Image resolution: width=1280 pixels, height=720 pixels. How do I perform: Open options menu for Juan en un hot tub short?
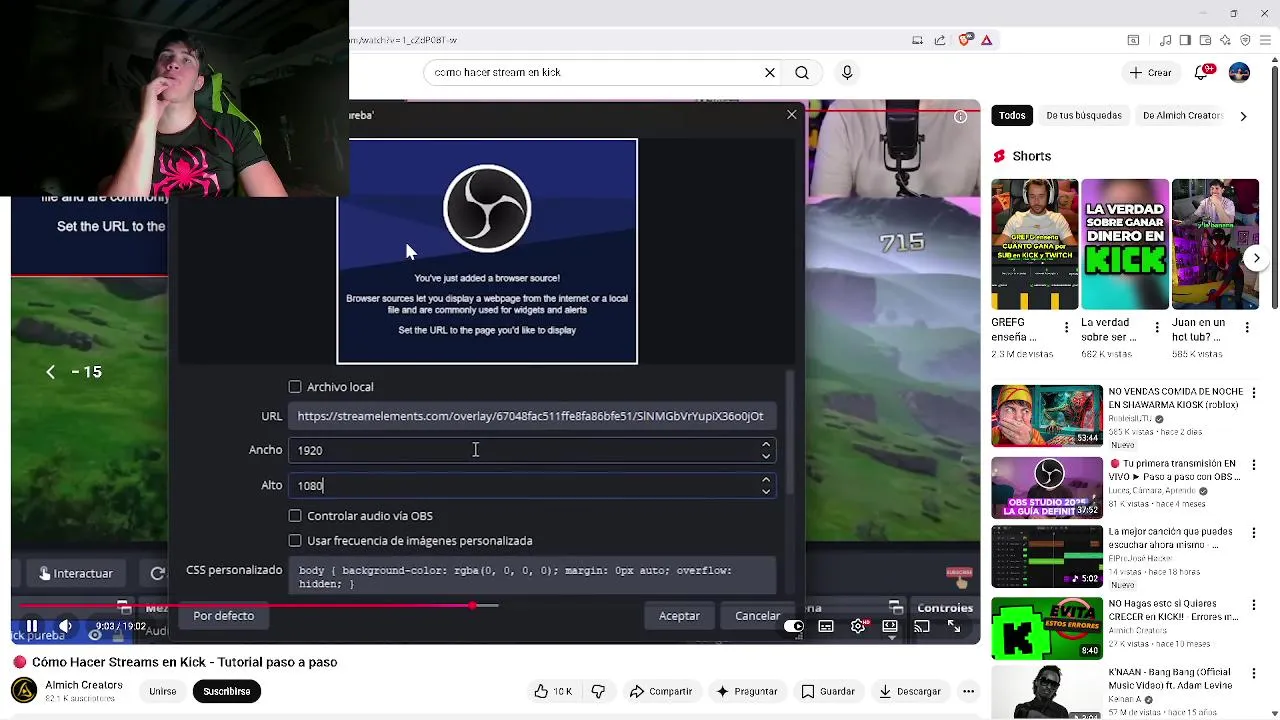tap(1247, 327)
